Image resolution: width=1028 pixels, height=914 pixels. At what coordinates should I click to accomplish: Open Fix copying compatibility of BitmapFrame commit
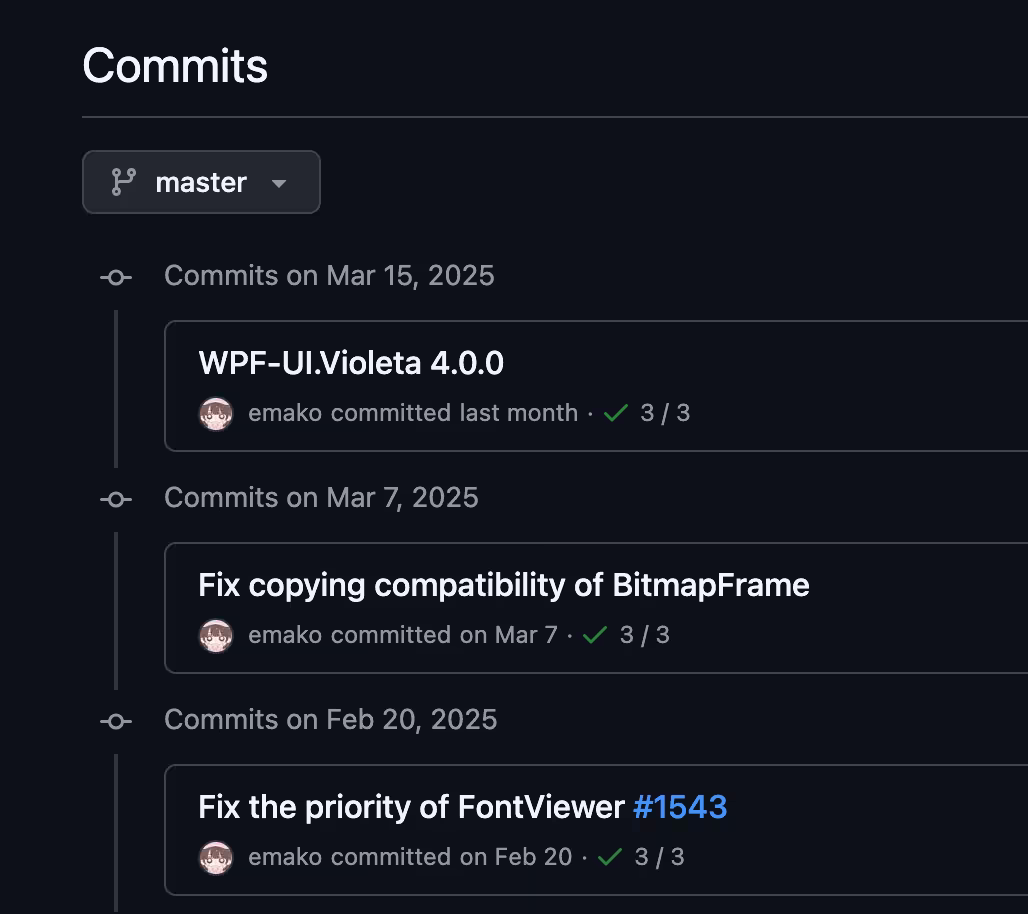[x=504, y=585]
